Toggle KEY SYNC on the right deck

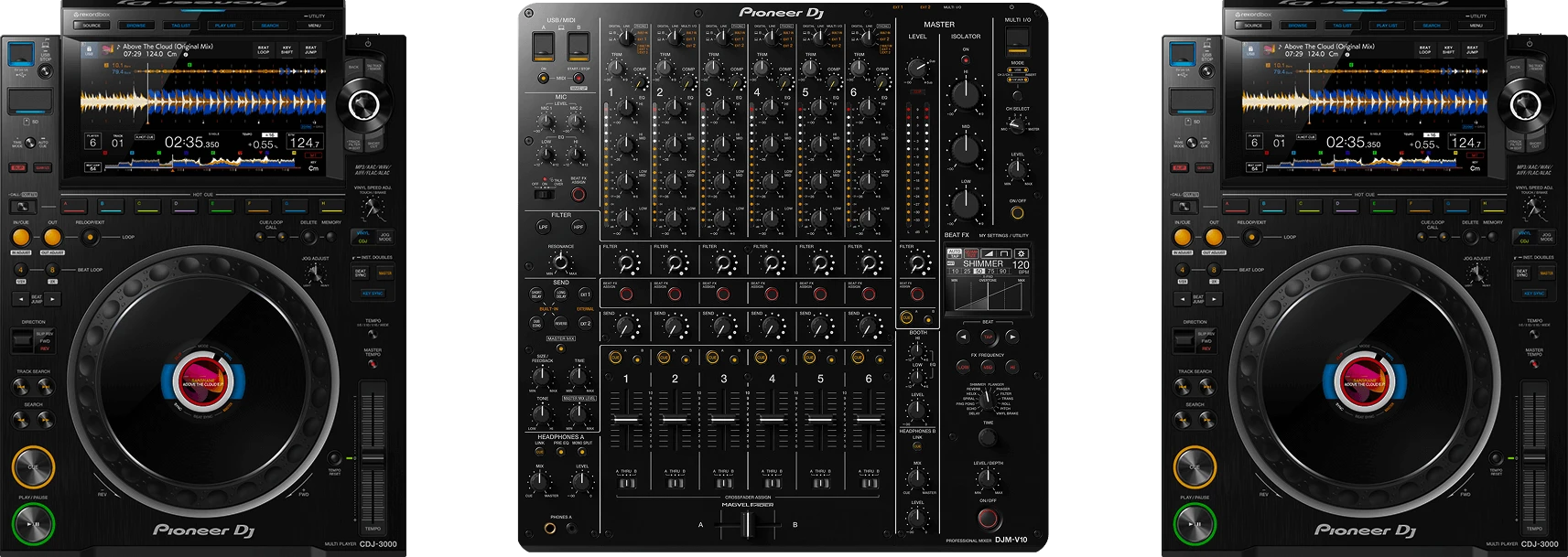click(1534, 294)
